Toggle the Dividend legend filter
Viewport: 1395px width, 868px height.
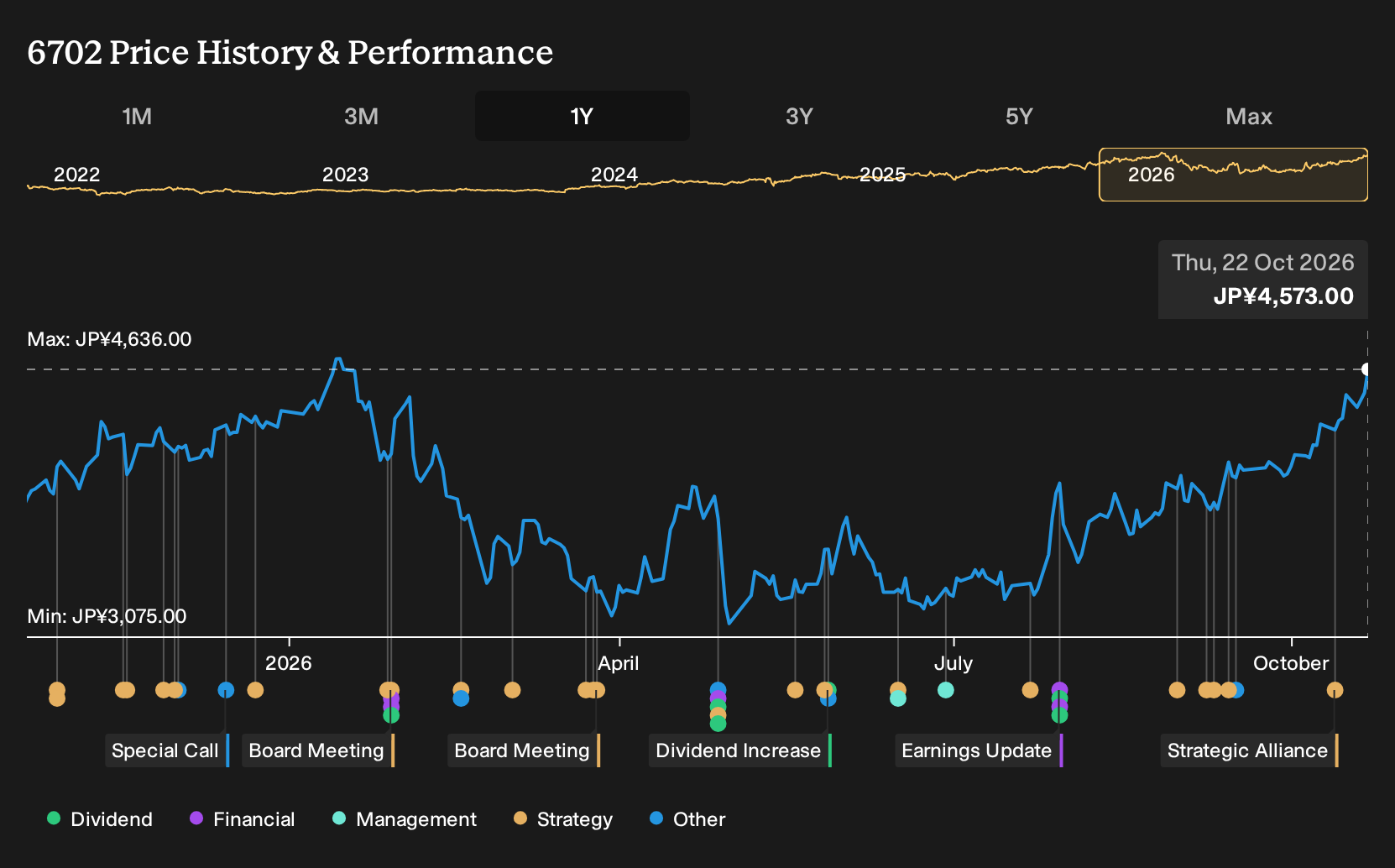coord(100,819)
